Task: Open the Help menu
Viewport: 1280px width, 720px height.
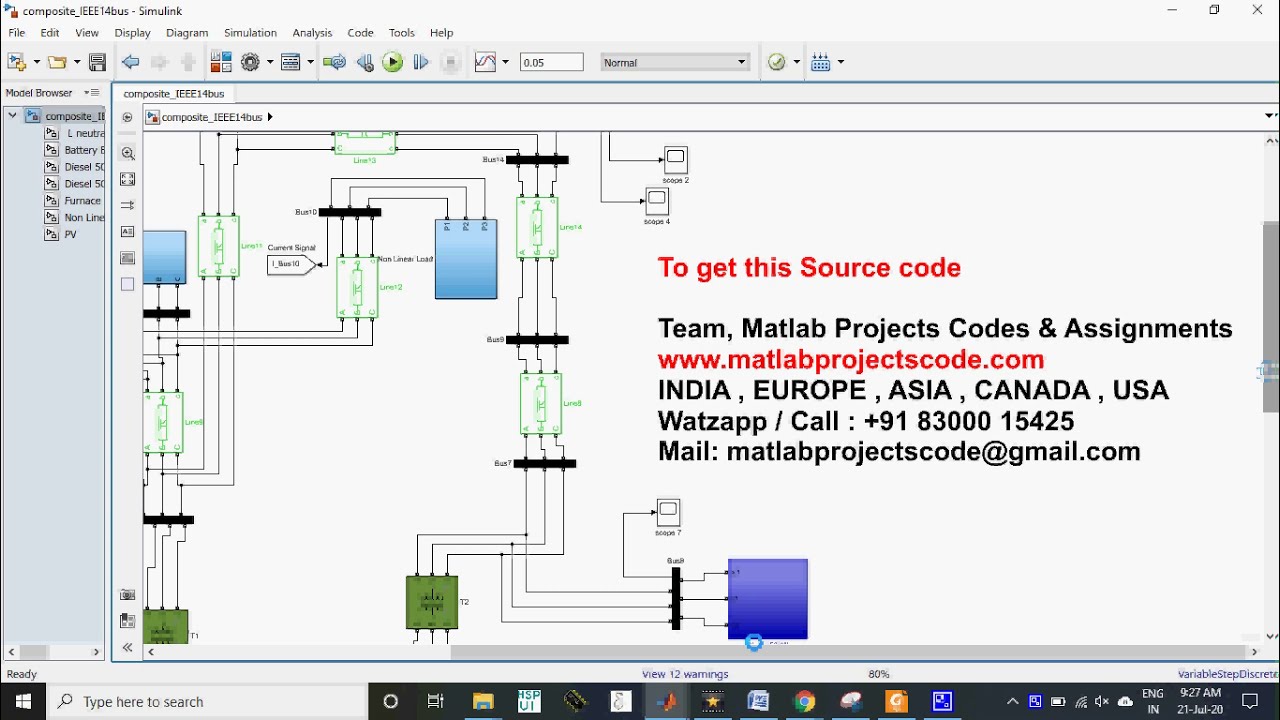Action: tap(441, 33)
